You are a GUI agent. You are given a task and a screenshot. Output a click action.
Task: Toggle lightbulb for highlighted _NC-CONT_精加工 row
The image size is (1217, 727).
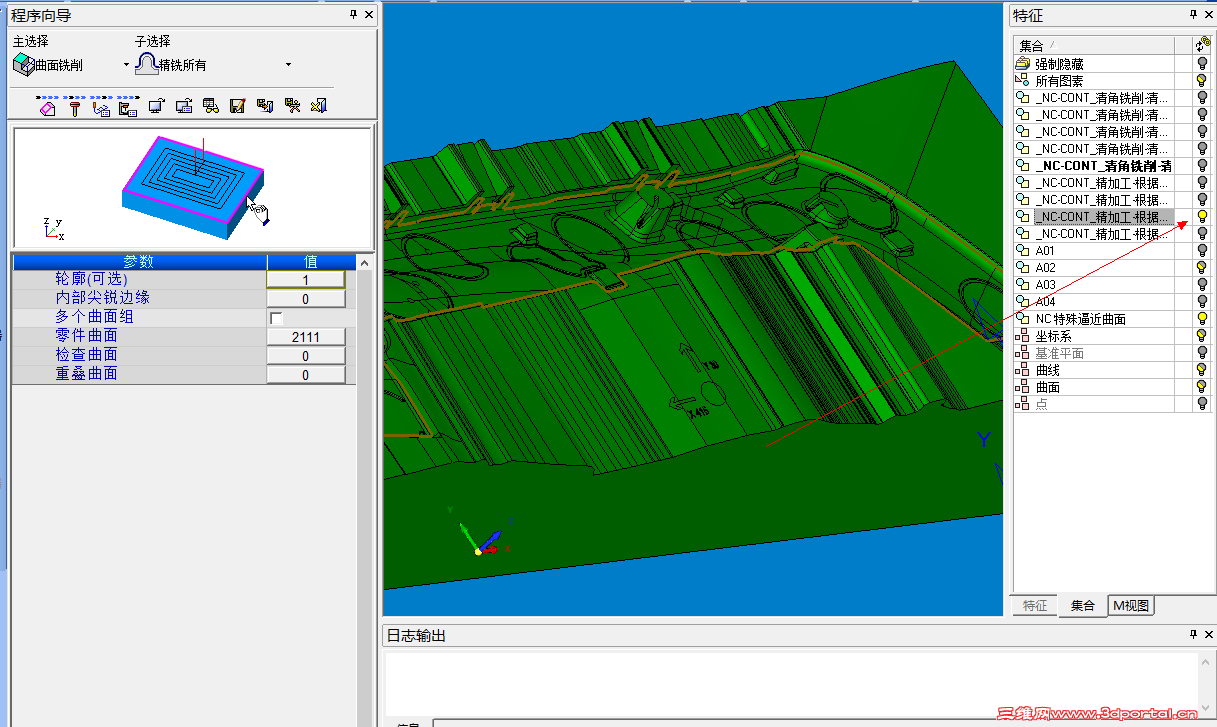coord(1202,216)
